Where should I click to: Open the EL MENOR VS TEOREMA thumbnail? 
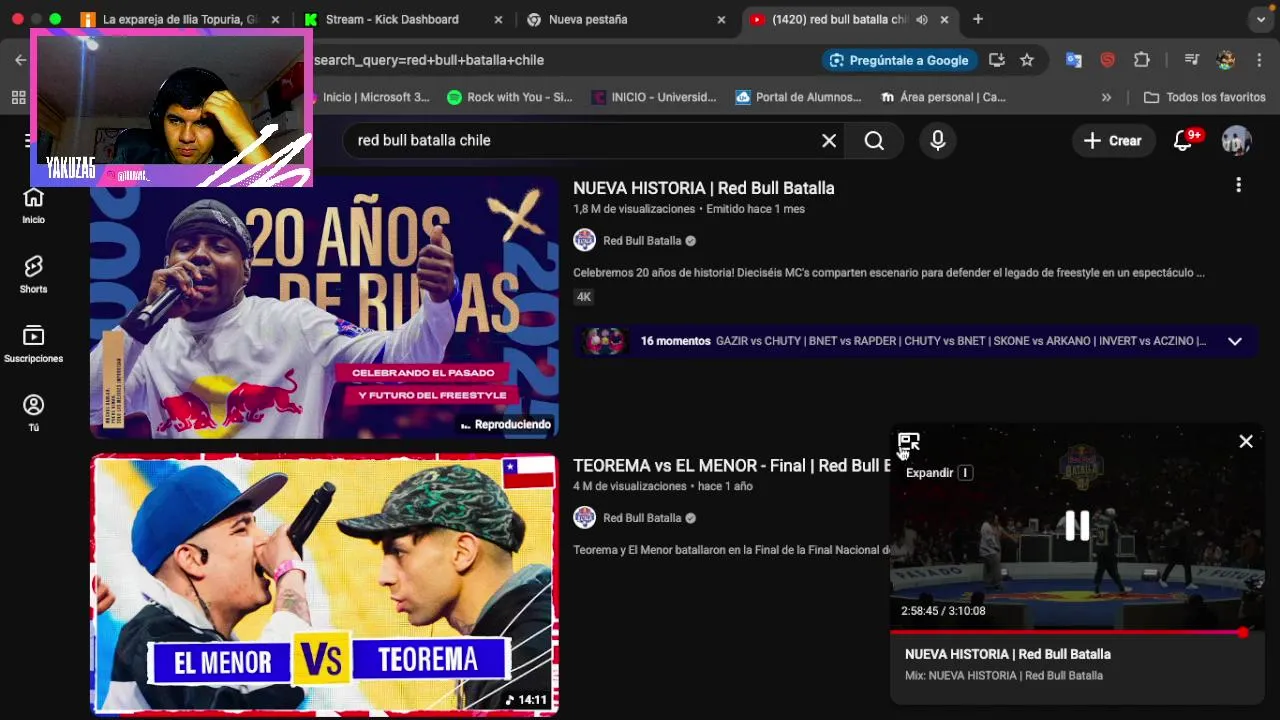[x=324, y=585]
